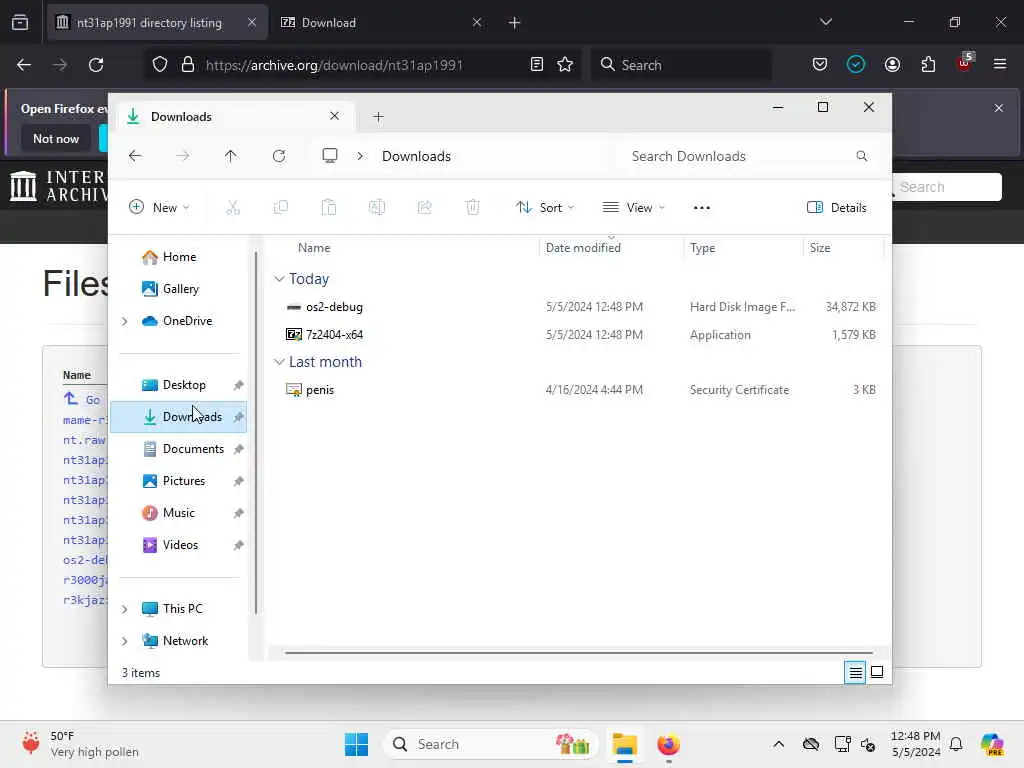
Task: Show hidden system tray icons
Action: (778, 744)
